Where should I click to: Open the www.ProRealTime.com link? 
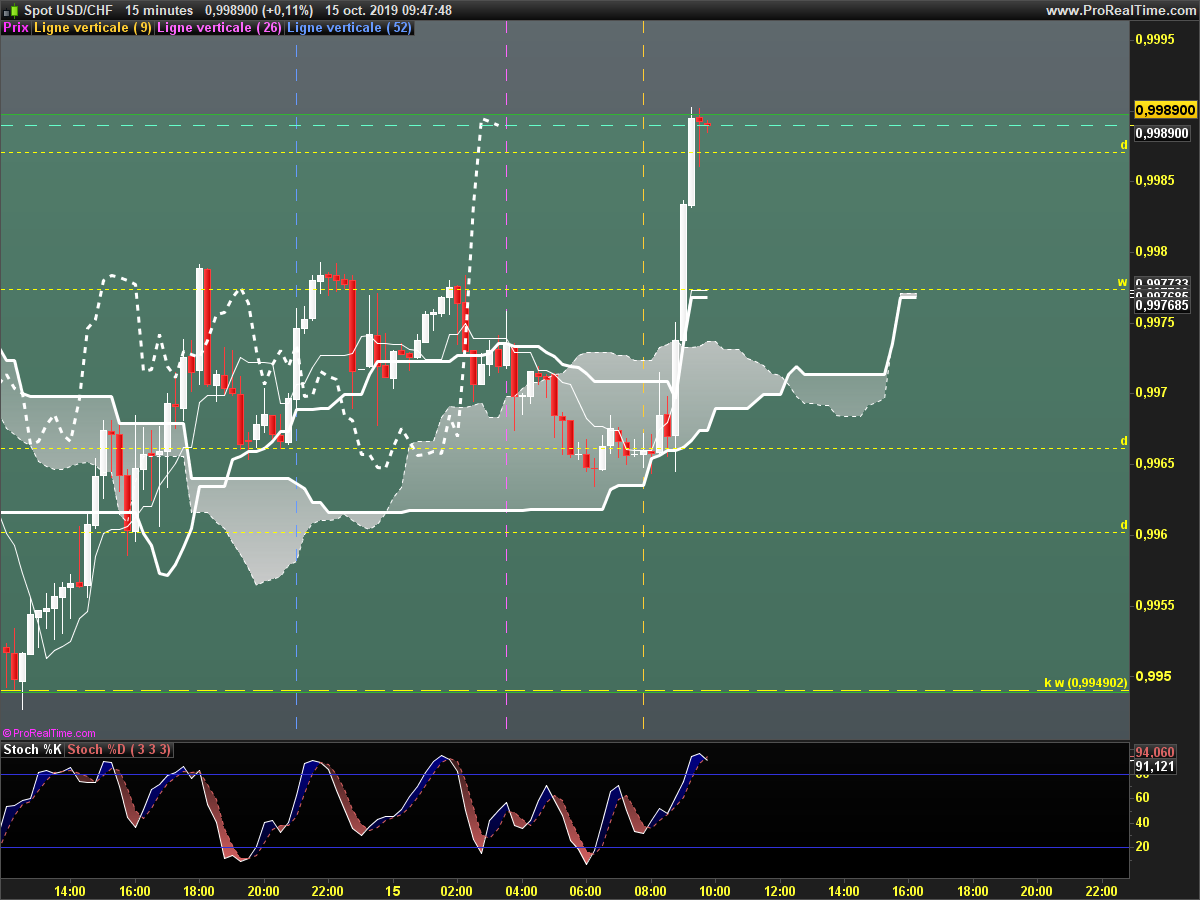1120,10
